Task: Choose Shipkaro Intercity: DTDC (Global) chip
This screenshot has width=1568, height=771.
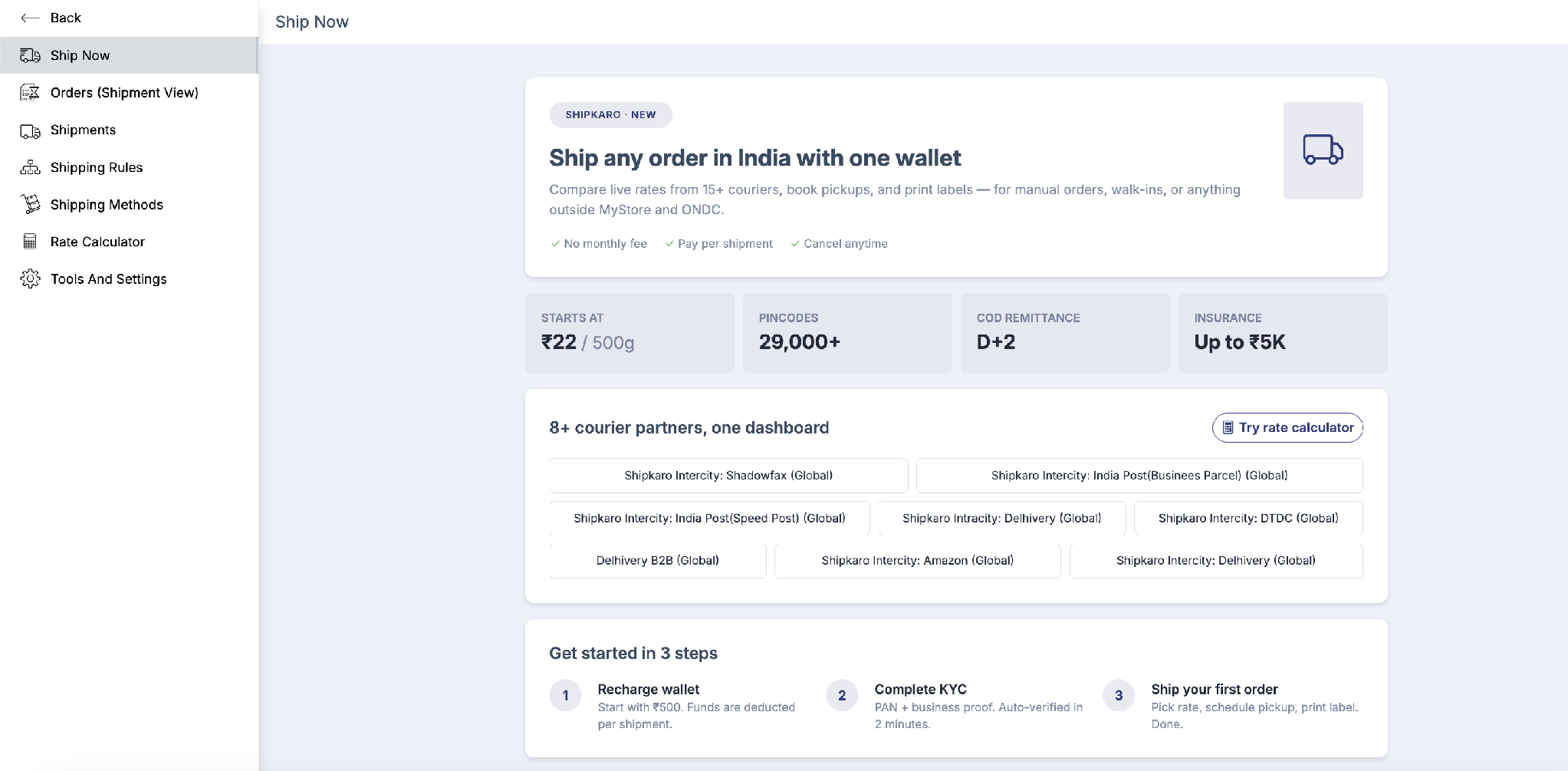Action: point(1248,519)
